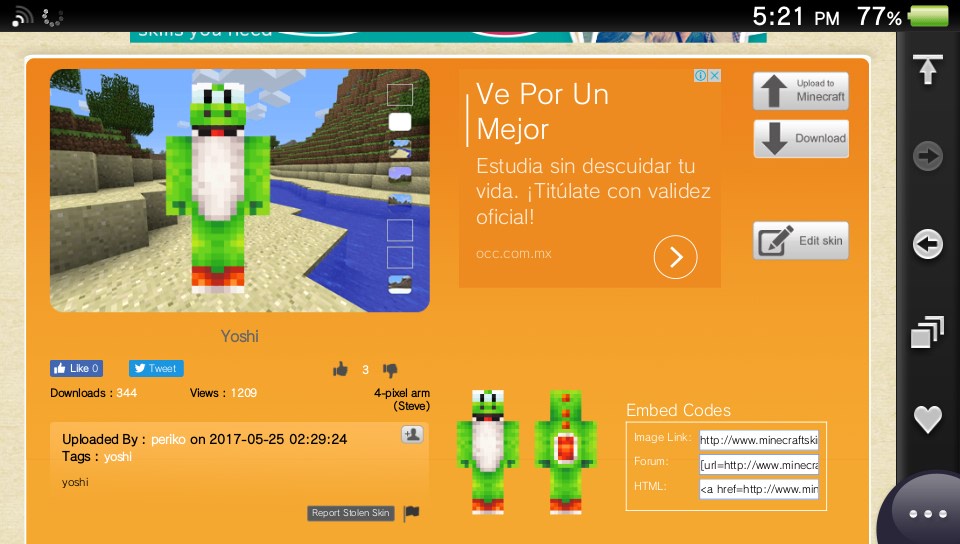Click the thumbs up vote icon
This screenshot has height=544, width=960.
340,369
